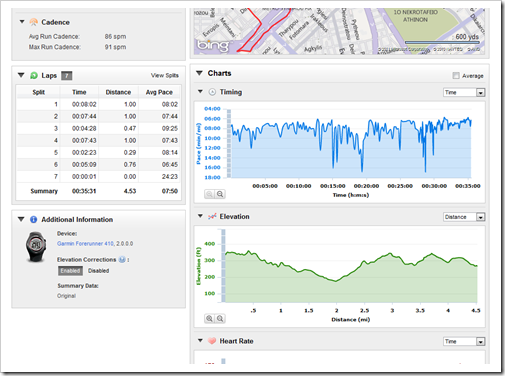Viewport: 505px width, 376px height.
Task: Collapse the Heart Rate chart triangle
Action: [x=200, y=340]
